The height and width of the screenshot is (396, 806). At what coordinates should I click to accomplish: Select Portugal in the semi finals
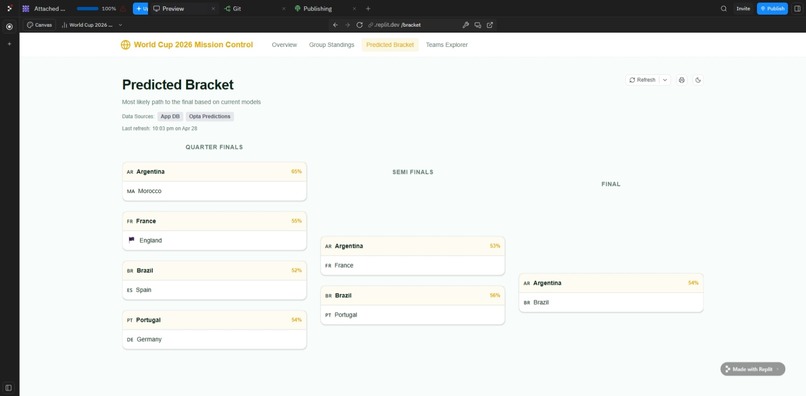(x=413, y=315)
